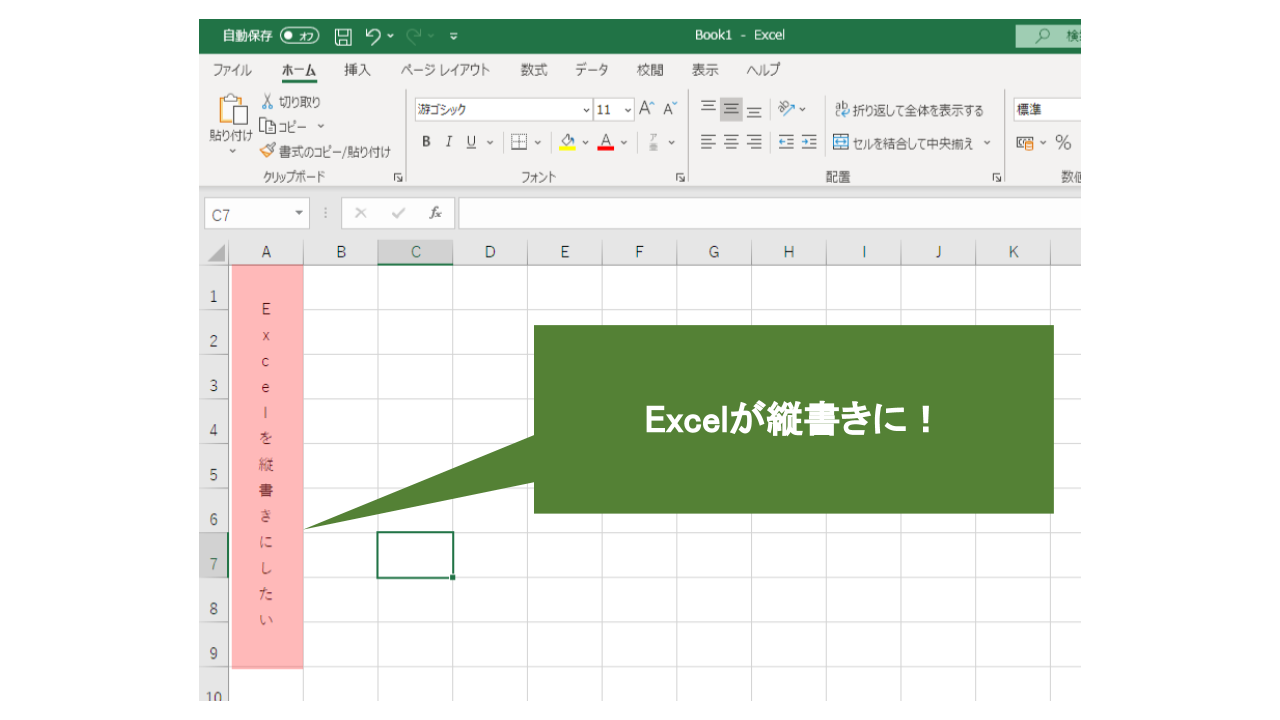Open the Quick Access Toolbar customize arrow
Screen dimensions: 1280x720
click(453, 36)
